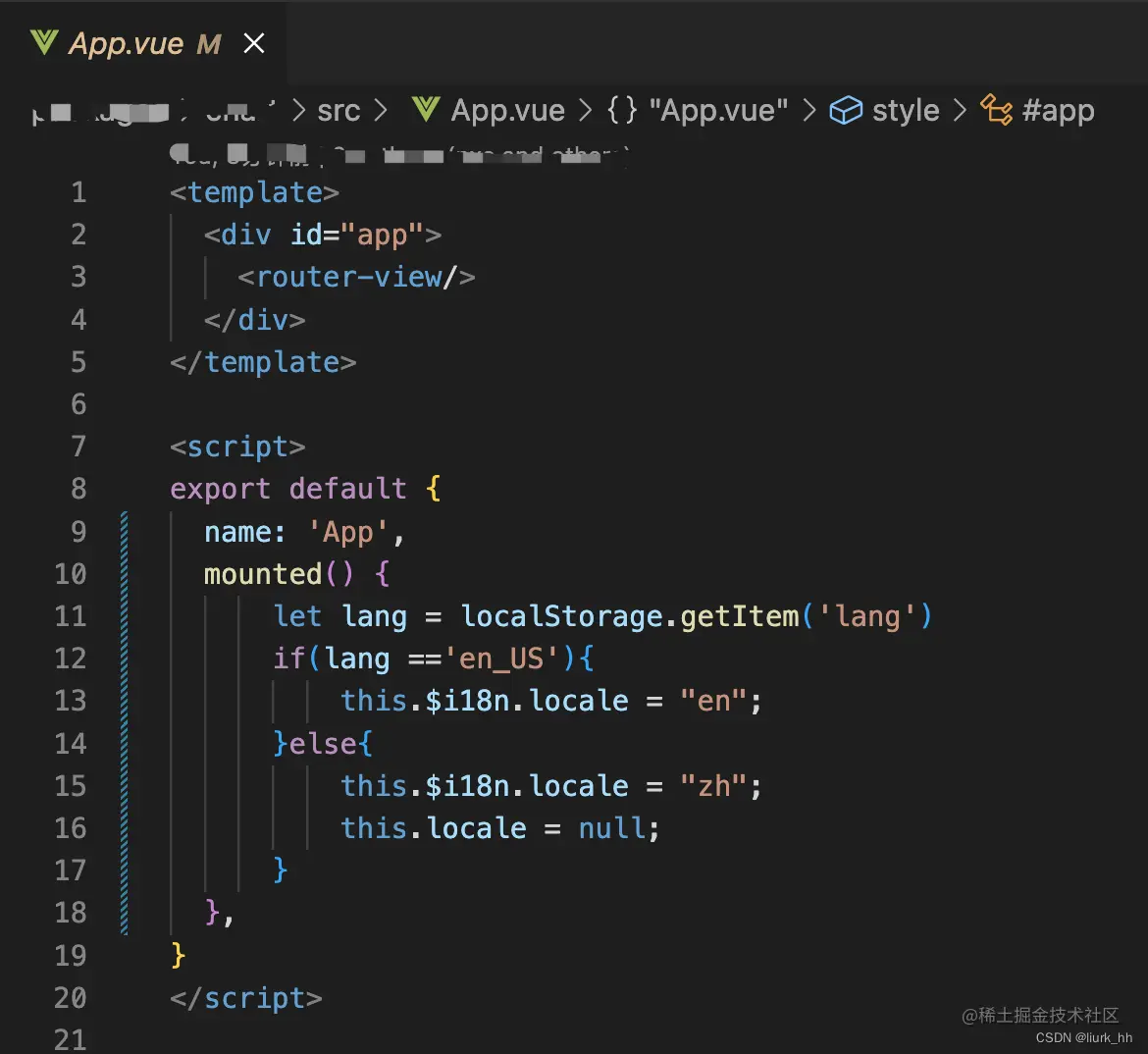Click localStorage.getItem('lang') call
Image resolution: width=1148 pixels, height=1054 pixels.
tap(696, 616)
